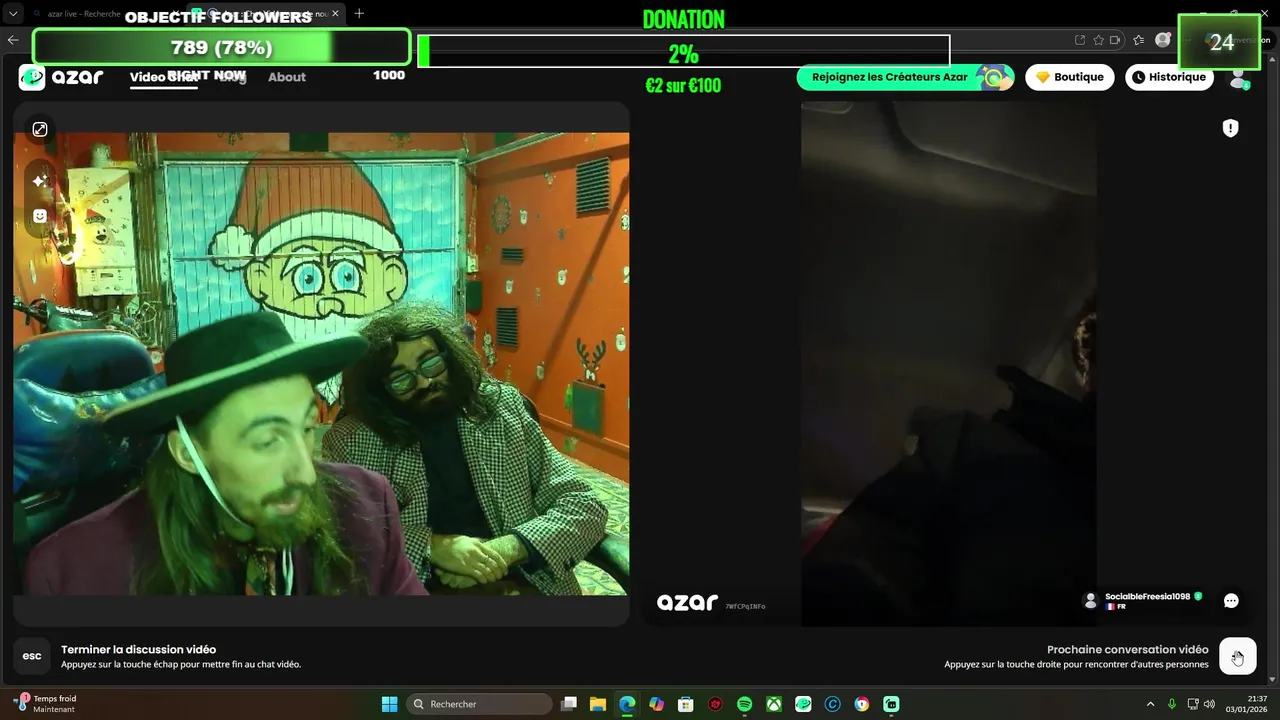This screenshot has width=1280, height=720.
Task: Select the Video Chat tab
Action: (163, 77)
